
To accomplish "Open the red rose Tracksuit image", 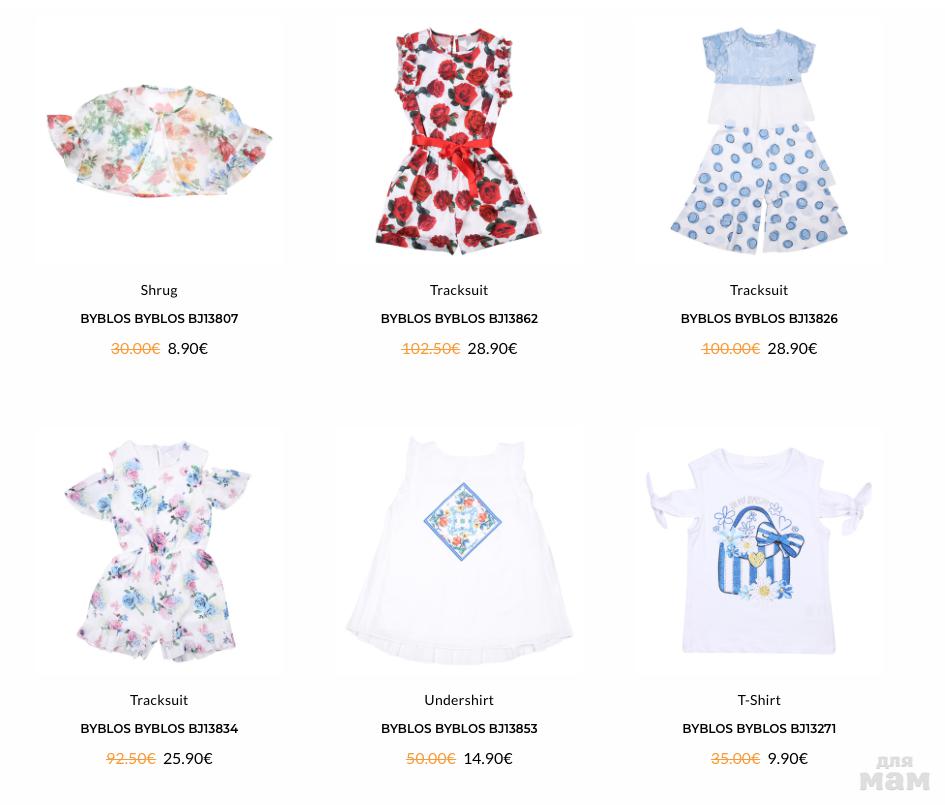I will (x=459, y=142).
